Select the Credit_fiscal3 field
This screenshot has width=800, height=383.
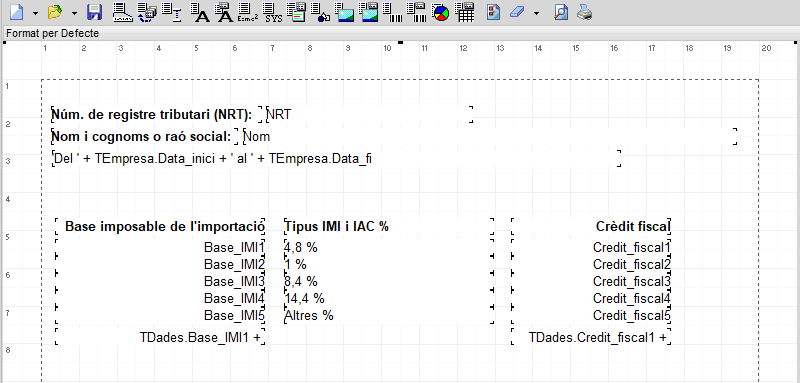[x=591, y=281]
